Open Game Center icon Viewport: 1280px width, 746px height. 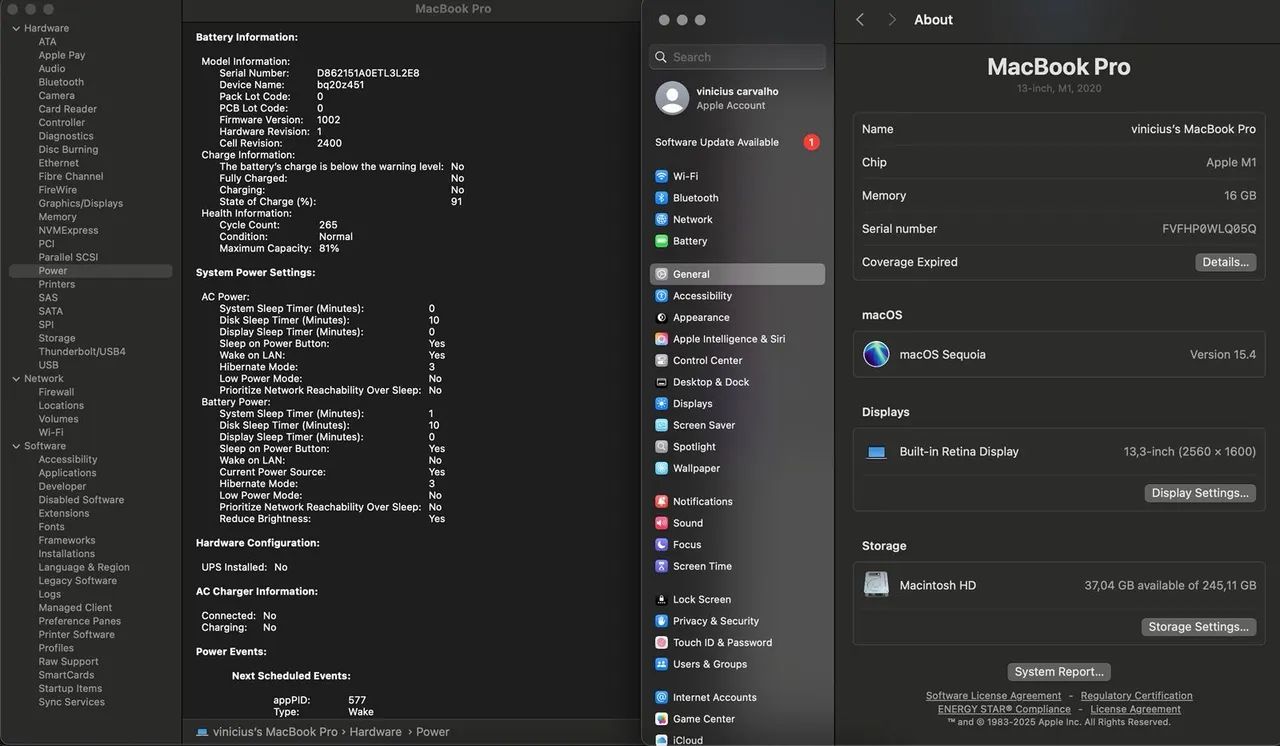(661, 719)
